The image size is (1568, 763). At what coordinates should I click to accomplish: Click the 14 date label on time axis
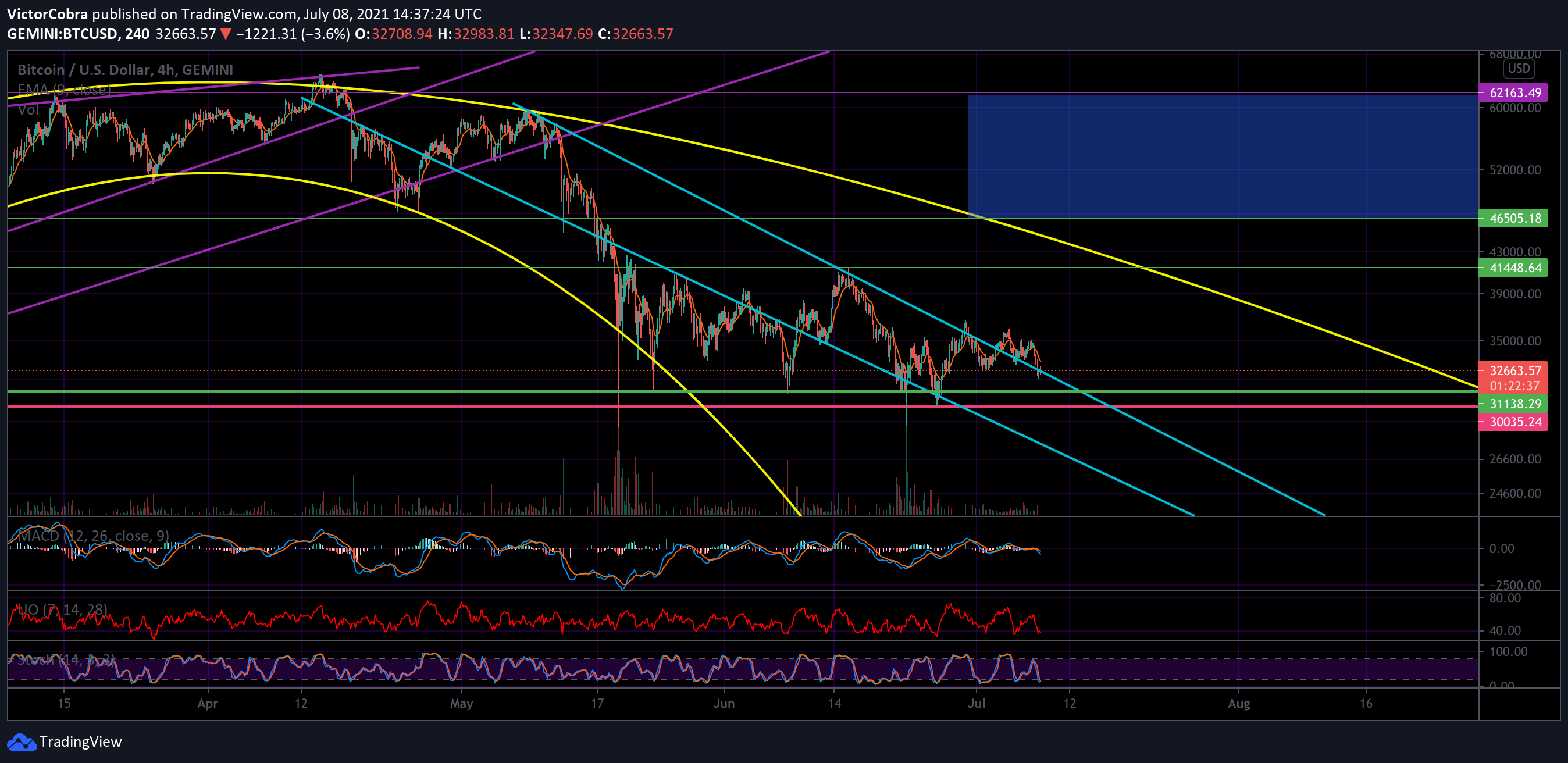(834, 703)
